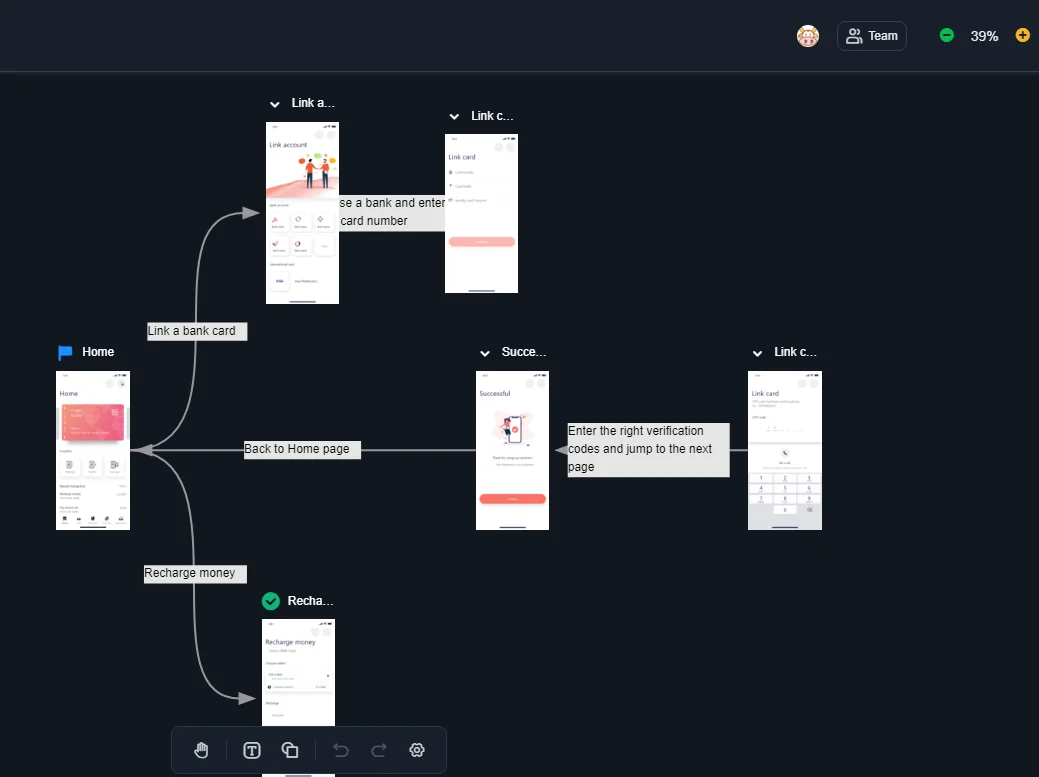Screen dimensions: 1039x777
Task: Click the 39% zoom level
Action: pos(984,36)
